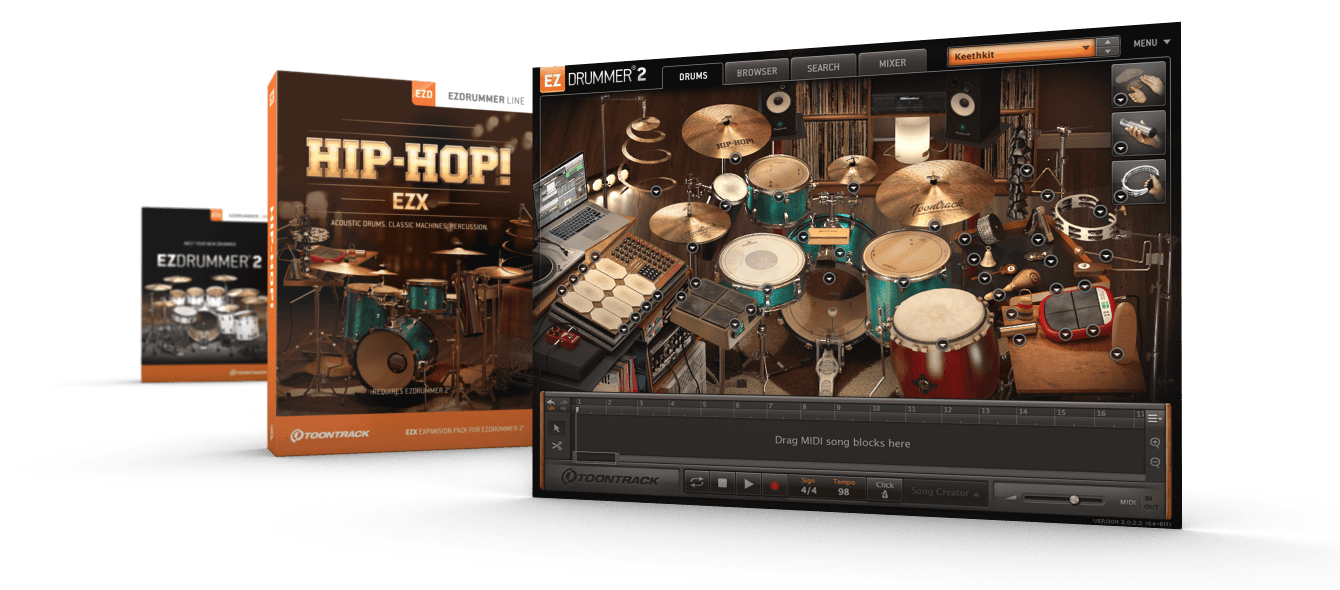Open the MENU dropdown

click(1151, 43)
